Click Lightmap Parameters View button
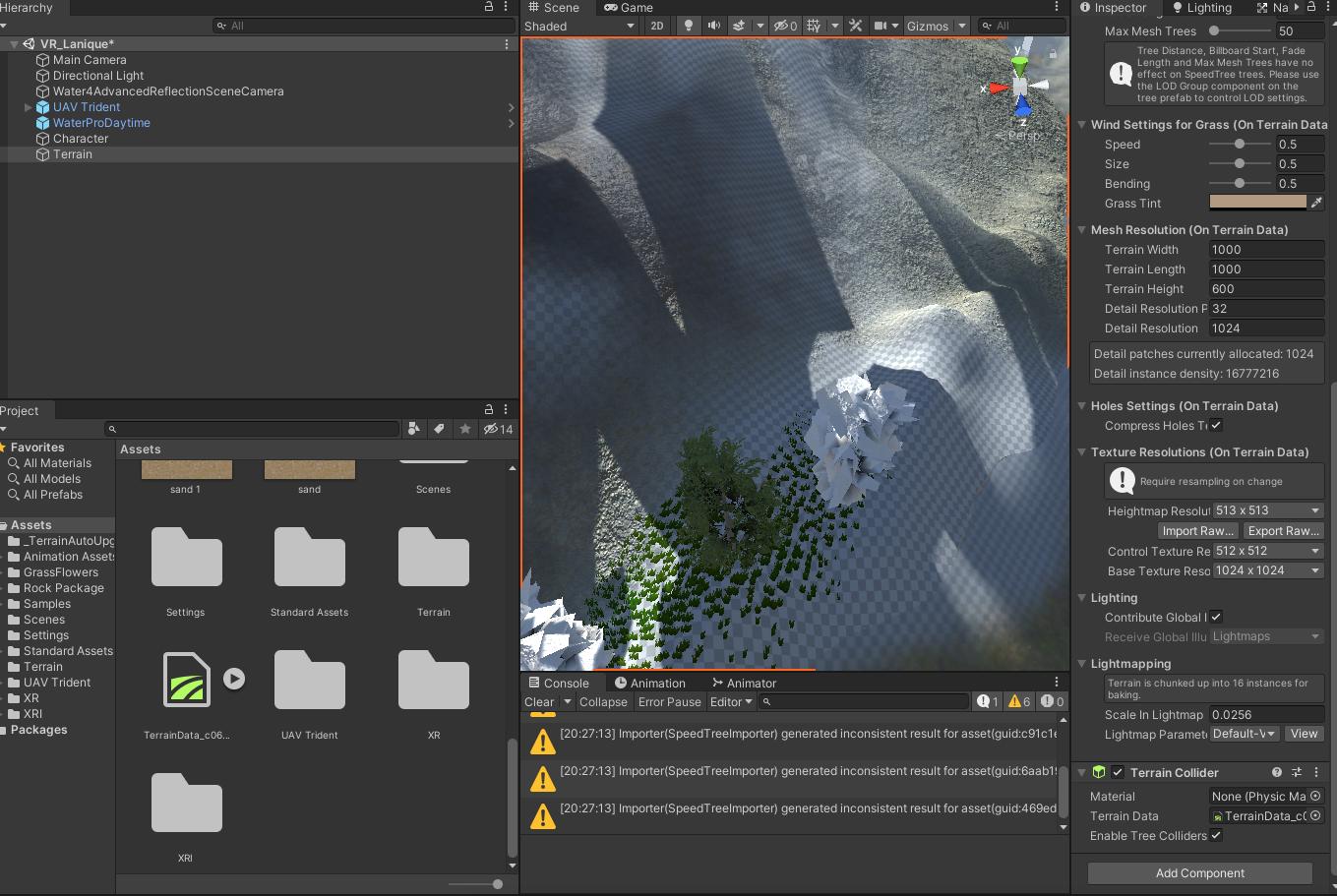This screenshot has width=1337, height=896. pos(1304,734)
